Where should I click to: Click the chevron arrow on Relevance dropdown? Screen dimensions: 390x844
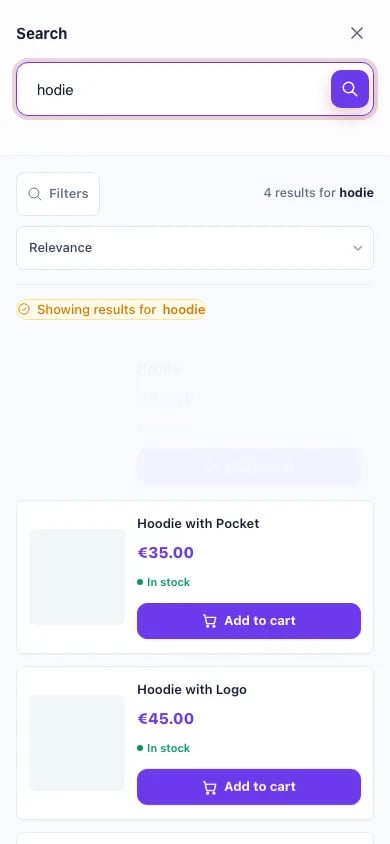(358, 248)
